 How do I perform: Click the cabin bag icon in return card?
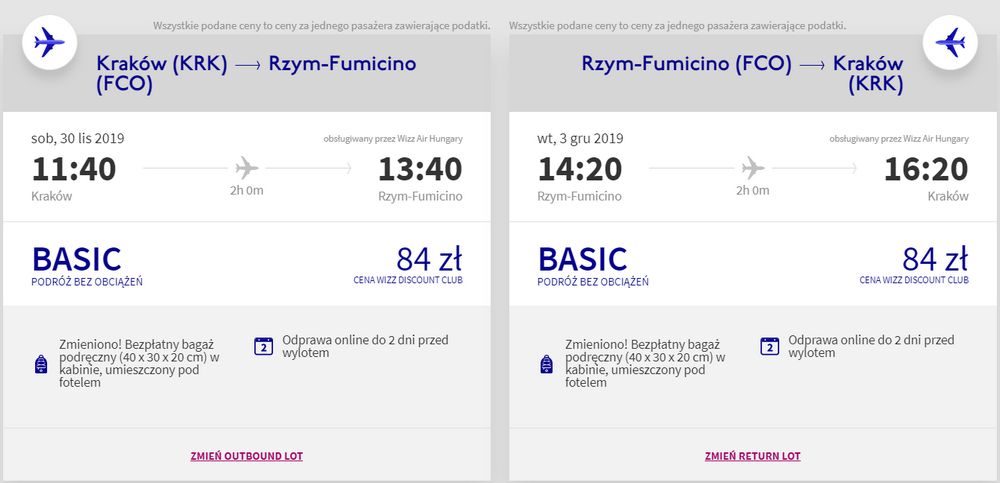pos(547,365)
